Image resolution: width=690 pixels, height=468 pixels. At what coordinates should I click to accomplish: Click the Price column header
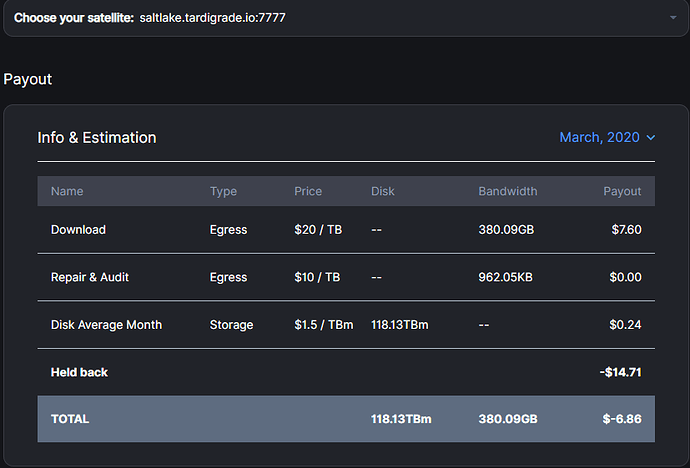[308, 191]
